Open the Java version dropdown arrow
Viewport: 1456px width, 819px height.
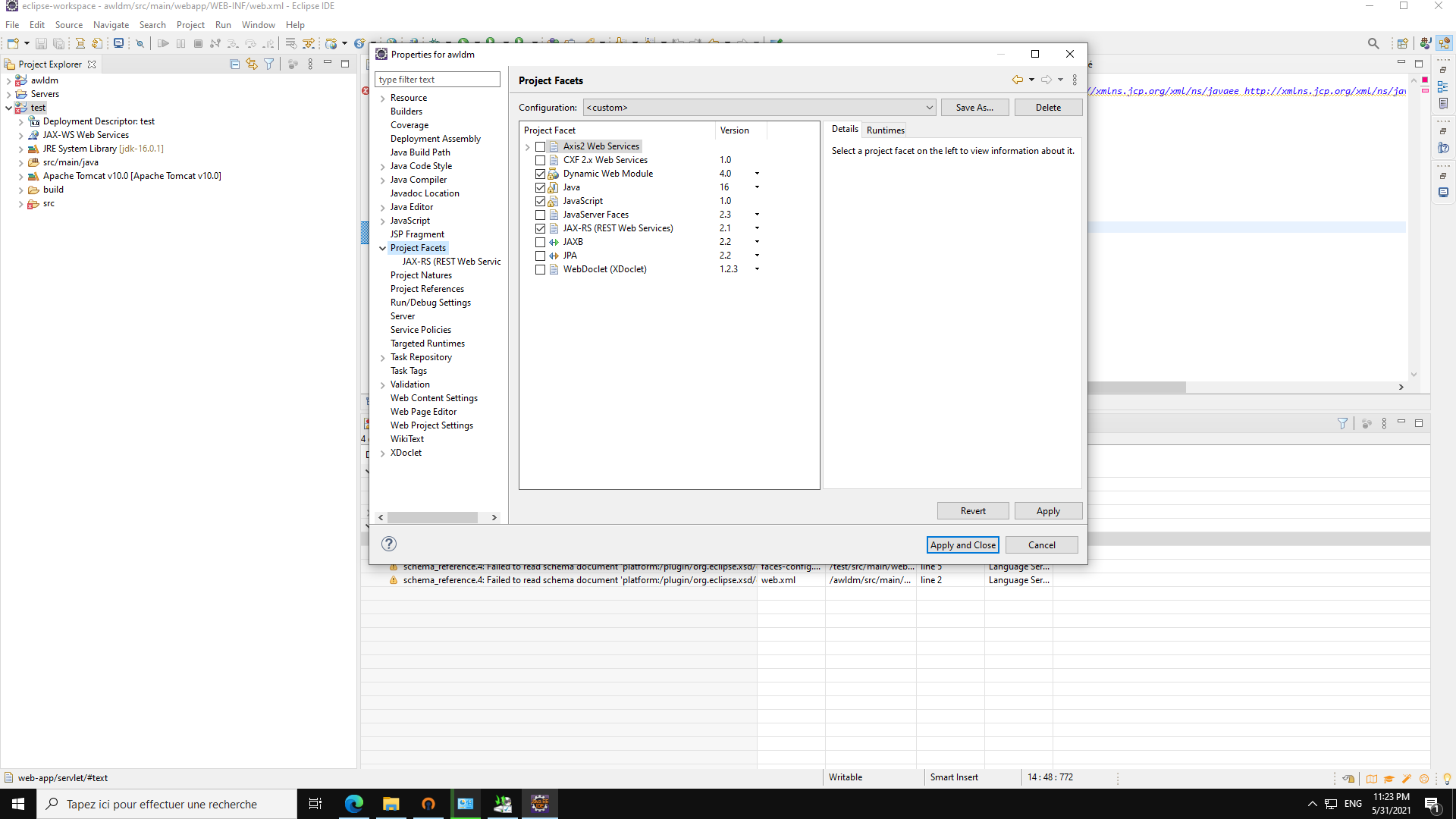[x=757, y=187]
